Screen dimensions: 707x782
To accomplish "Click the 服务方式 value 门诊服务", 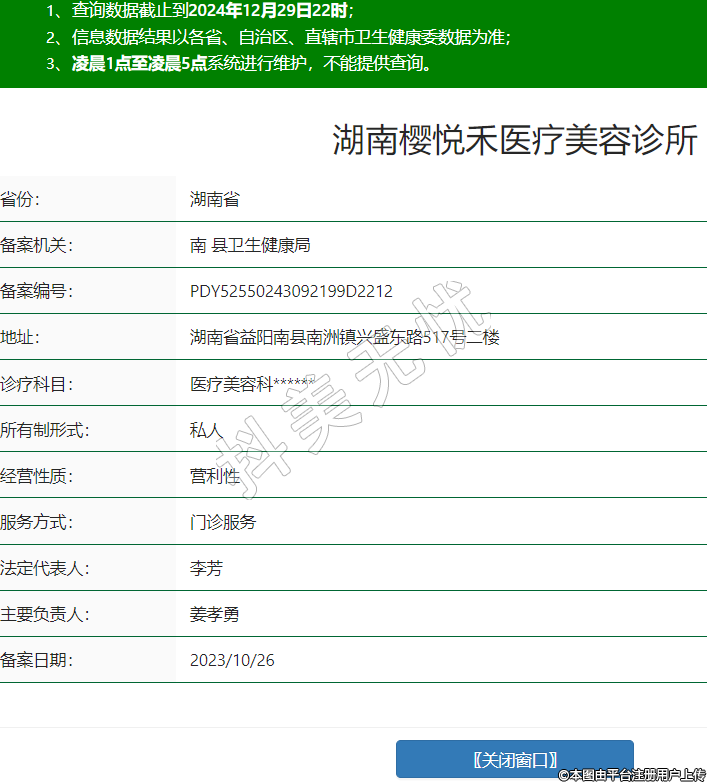I will click(223, 522).
